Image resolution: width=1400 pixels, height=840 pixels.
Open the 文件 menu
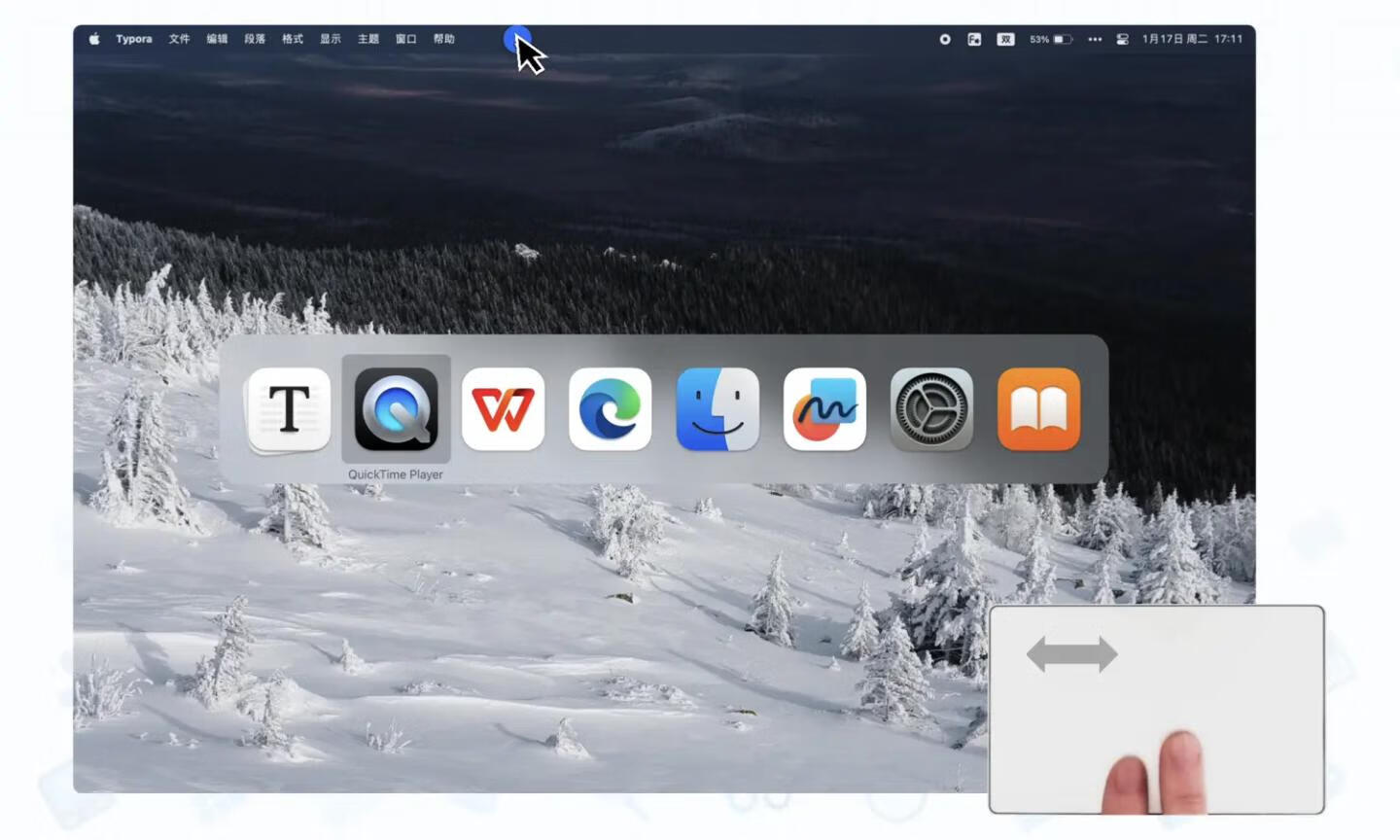click(x=179, y=39)
